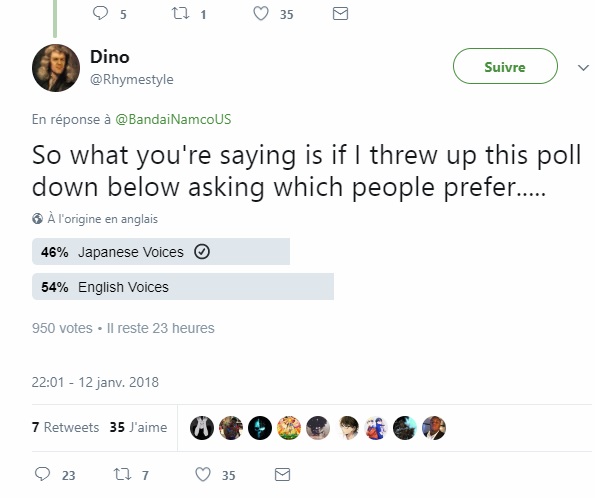The height and width of the screenshot is (498, 595).
Task: Click reply icon on parent tweet above
Action: coord(100,13)
